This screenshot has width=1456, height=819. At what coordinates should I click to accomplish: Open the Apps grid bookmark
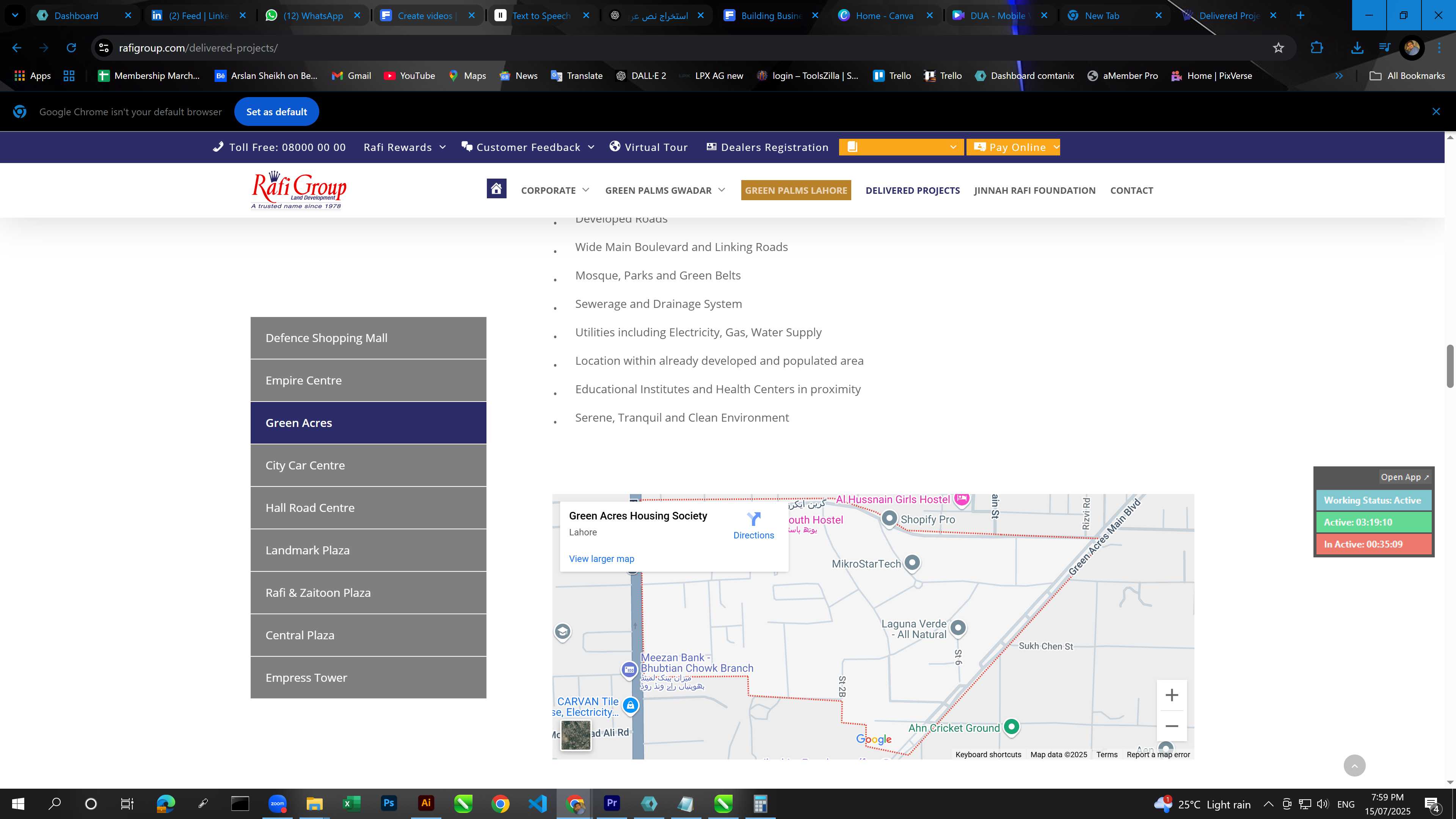(33, 76)
